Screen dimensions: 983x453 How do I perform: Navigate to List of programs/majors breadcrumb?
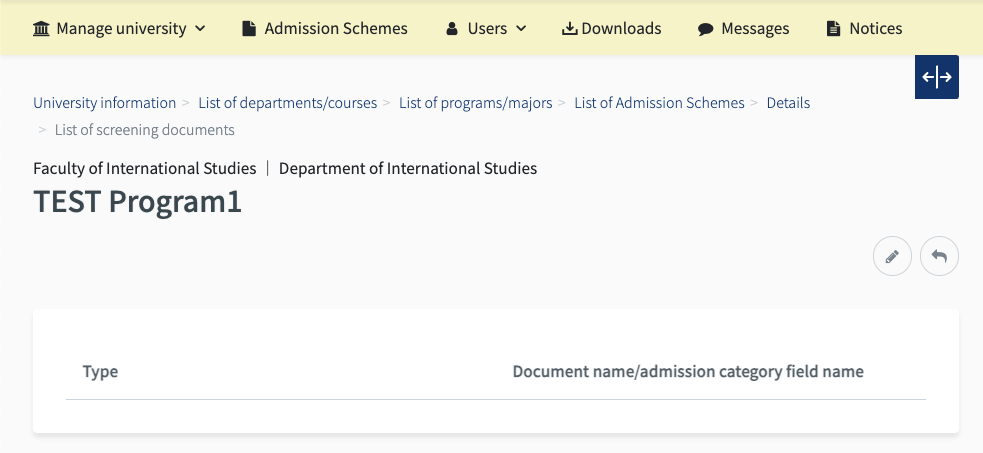pos(476,102)
